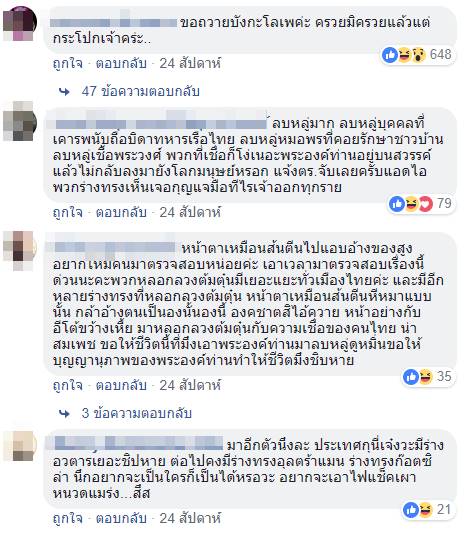The width and height of the screenshot is (464, 533).
Task: Click the like icon beside the 21 count
Action: point(411,510)
